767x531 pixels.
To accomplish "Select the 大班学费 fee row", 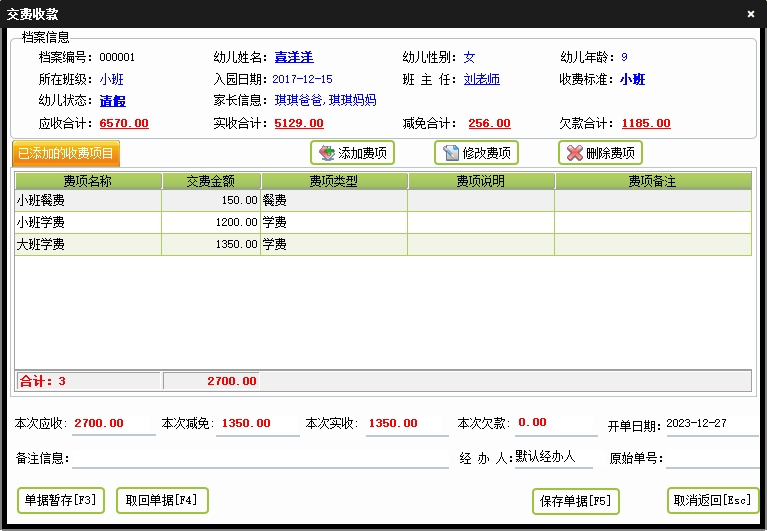I will 88,244.
